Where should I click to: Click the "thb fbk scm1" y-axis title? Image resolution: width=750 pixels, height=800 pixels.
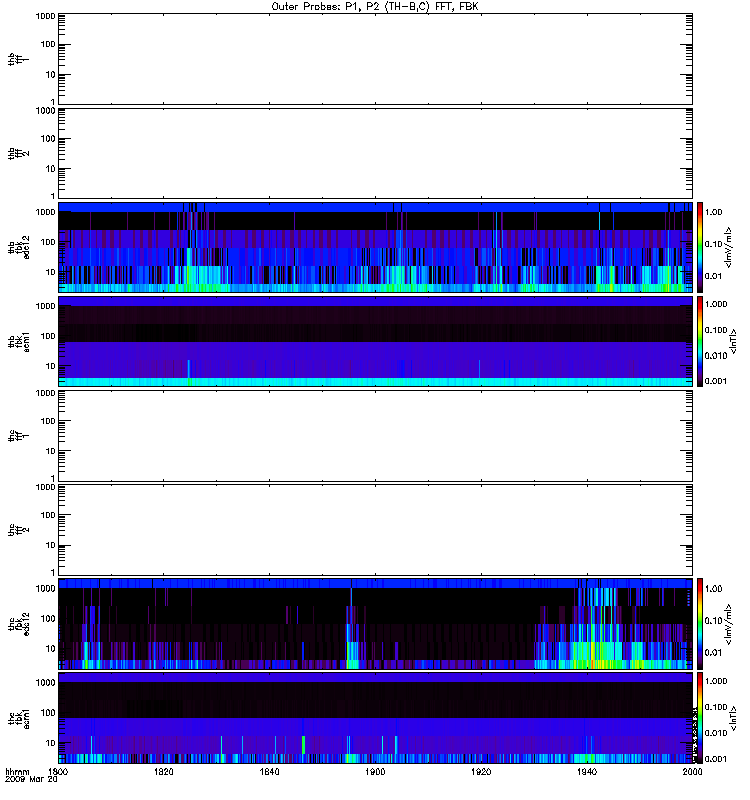tap(18, 341)
